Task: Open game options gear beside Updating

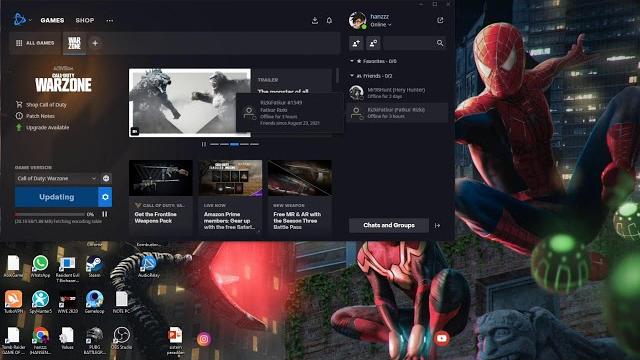Action: [x=105, y=197]
